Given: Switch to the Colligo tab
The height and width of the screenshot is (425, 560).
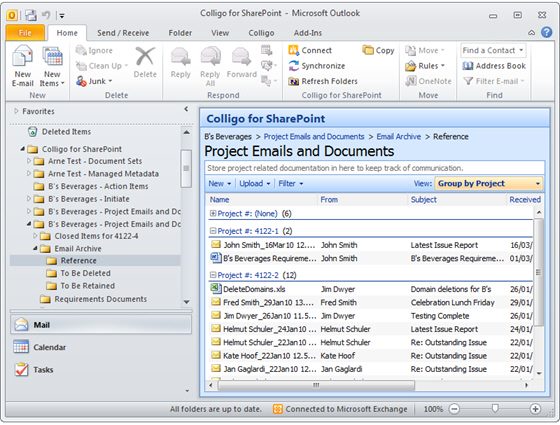Looking at the screenshot, I should coord(261,33).
